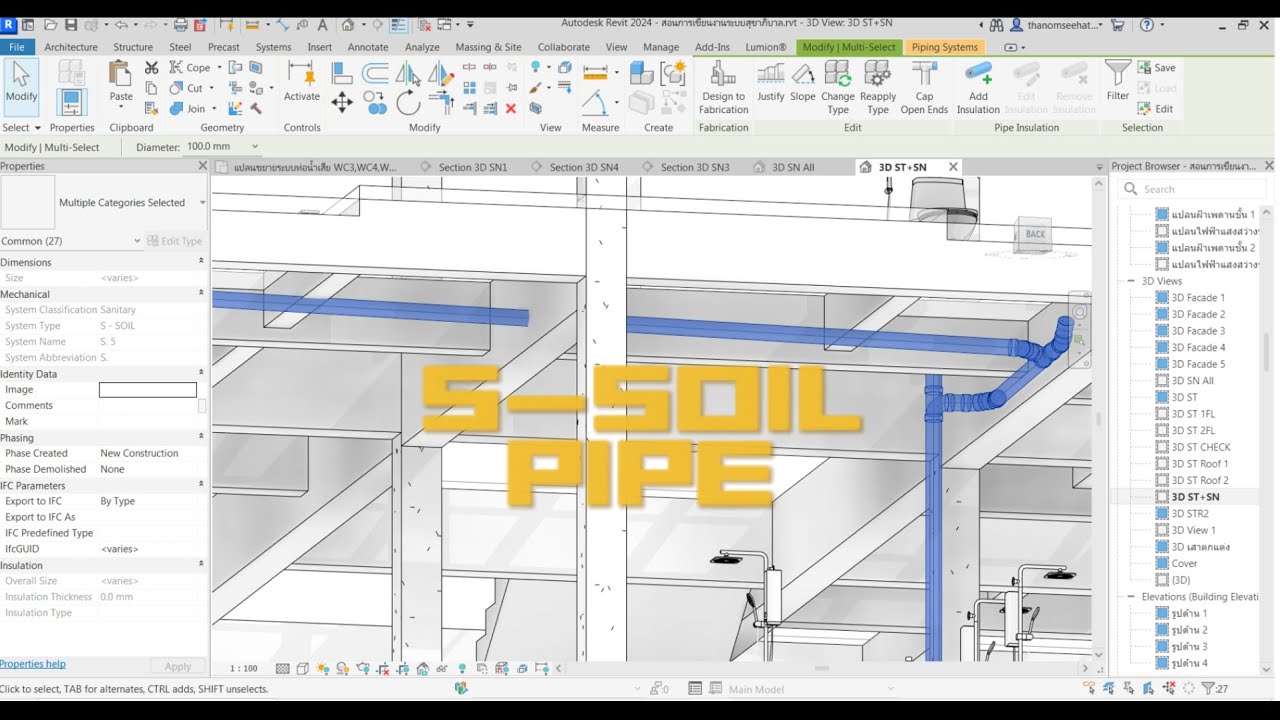Viewport: 1280px width, 720px height.
Task: Delete selection with red X icon
Action: (511, 108)
